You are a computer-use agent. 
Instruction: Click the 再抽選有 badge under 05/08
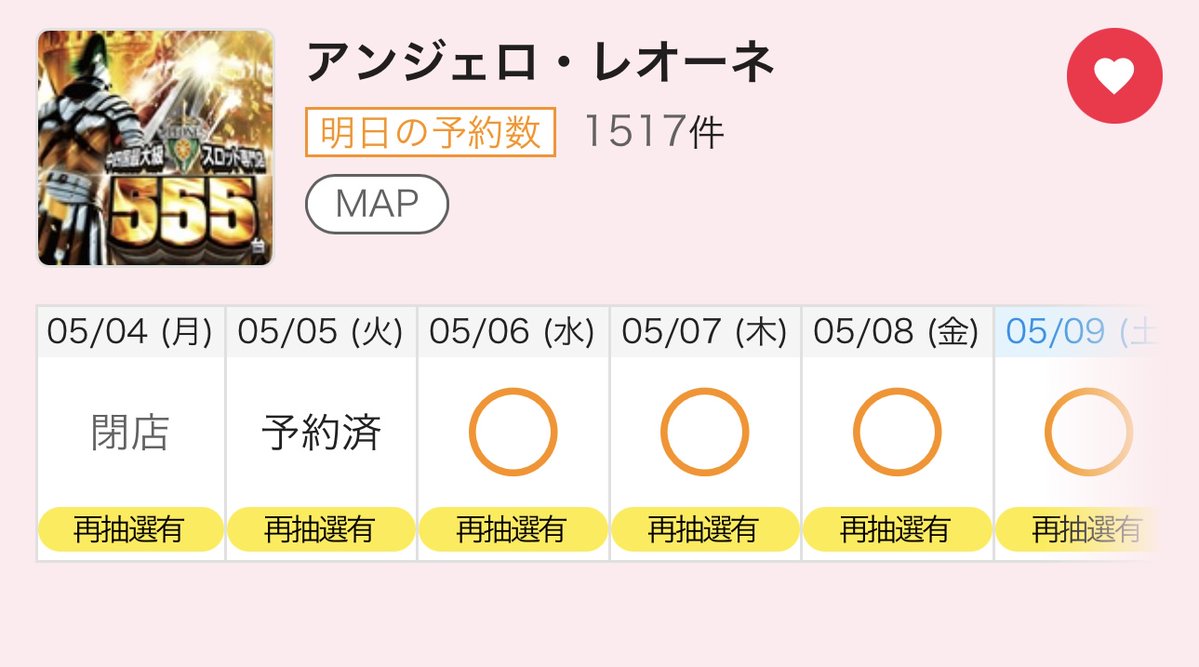[x=896, y=529]
